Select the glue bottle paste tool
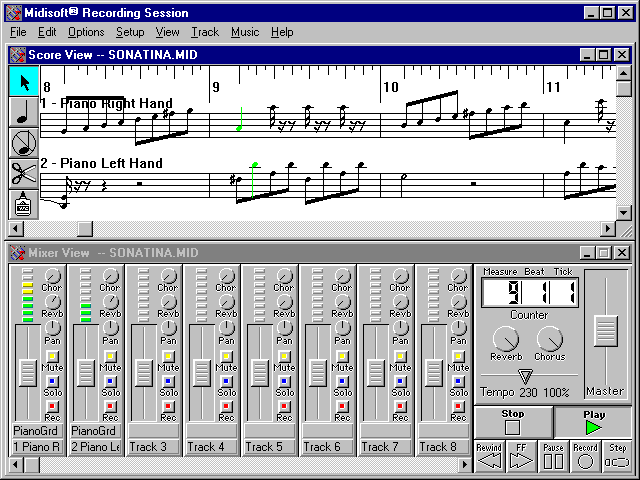The width and height of the screenshot is (640, 480). tap(24, 203)
